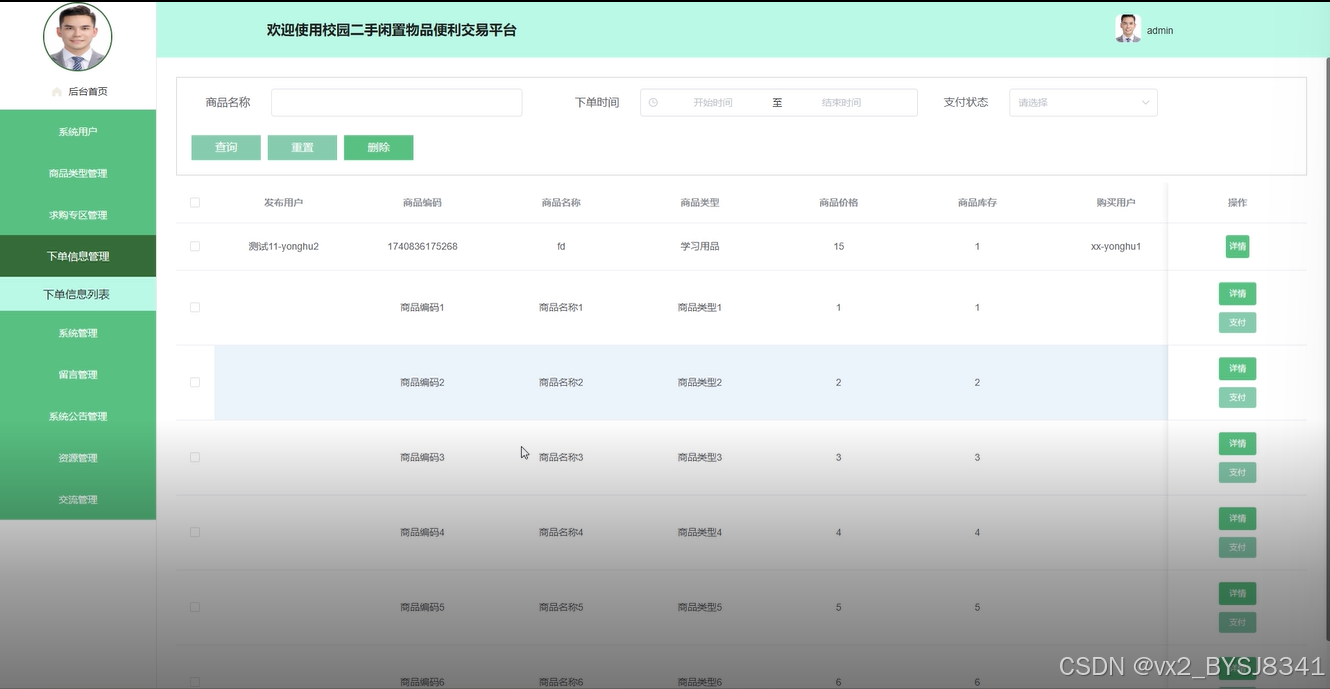
Task: Click the 商品价格 column header
Action: pos(838,202)
